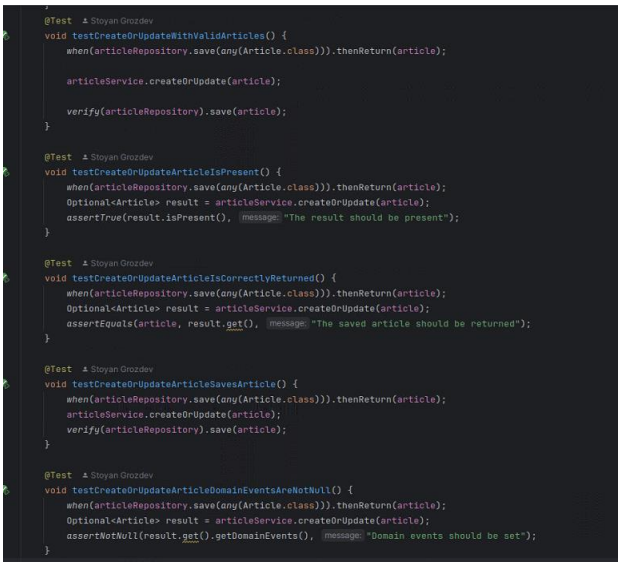623x570 pixels.
Task: Open author hint above testCreateOrUpdateArticleDomainEventsAreNotNull
Action: [118, 475]
